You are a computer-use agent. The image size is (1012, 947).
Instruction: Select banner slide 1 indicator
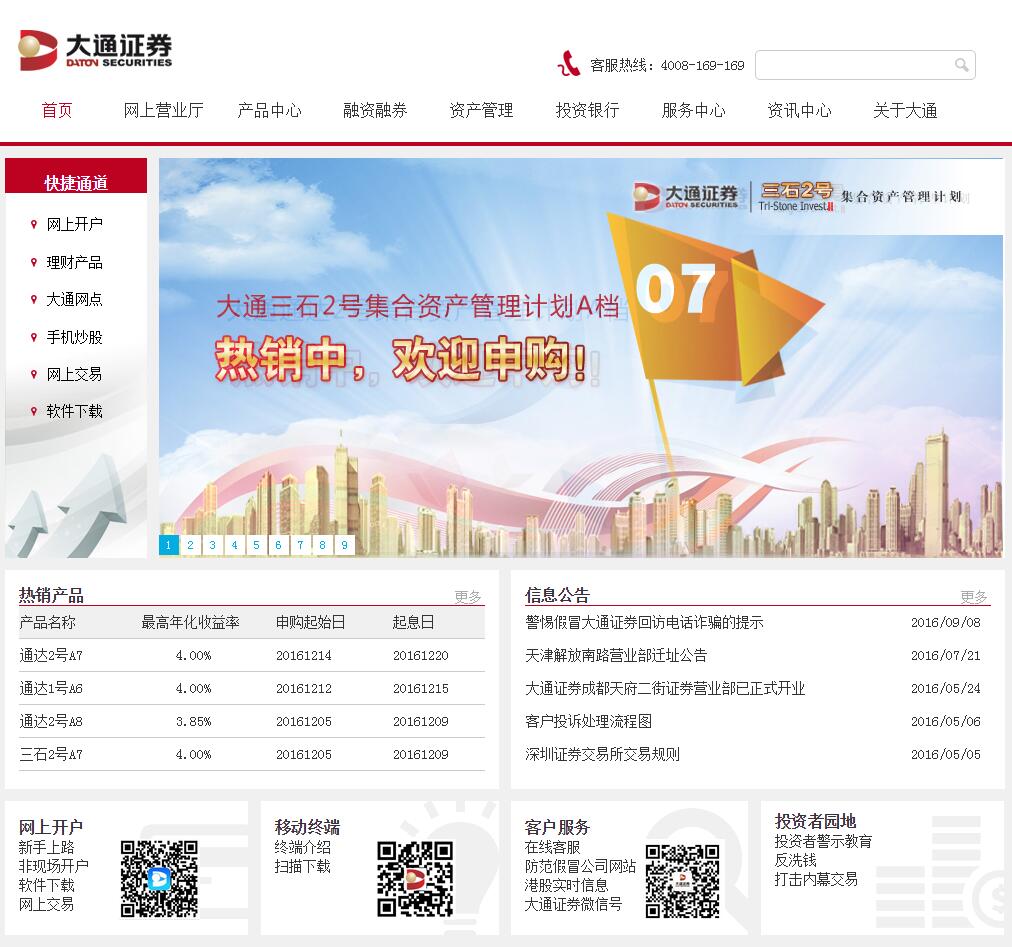click(x=168, y=545)
